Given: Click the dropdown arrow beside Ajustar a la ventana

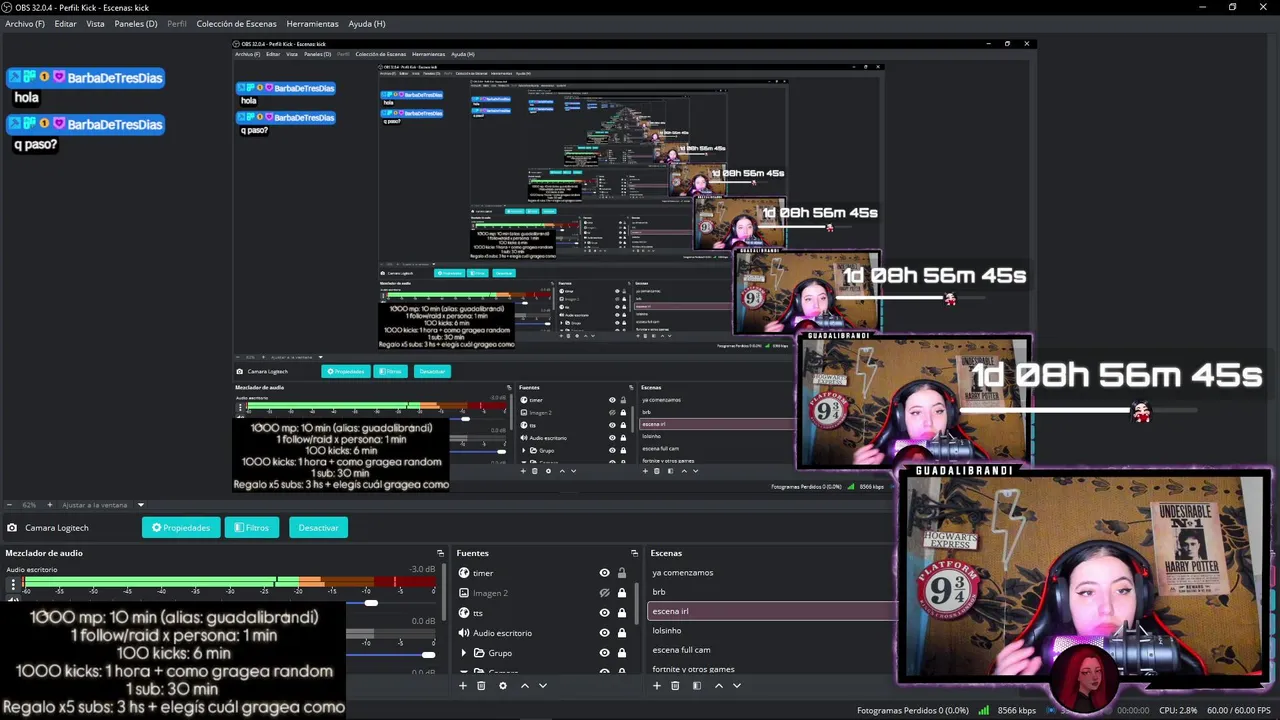Looking at the screenshot, I should pos(140,505).
